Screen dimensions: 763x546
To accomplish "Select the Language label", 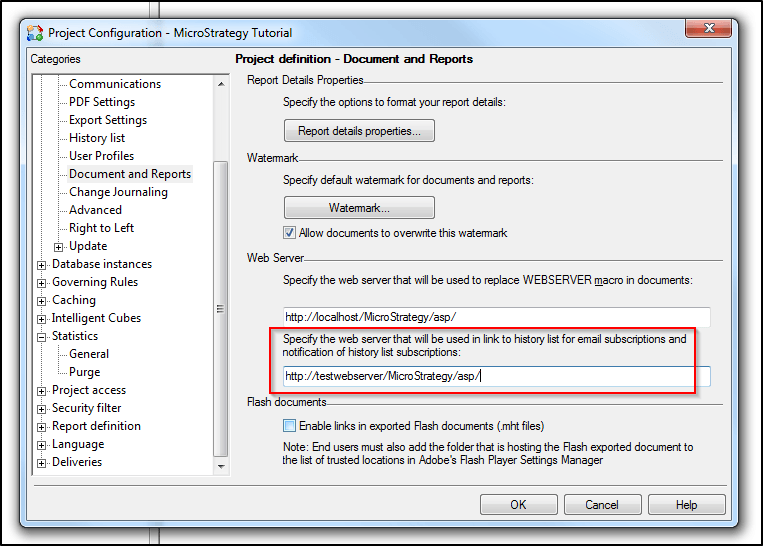I will 78,444.
